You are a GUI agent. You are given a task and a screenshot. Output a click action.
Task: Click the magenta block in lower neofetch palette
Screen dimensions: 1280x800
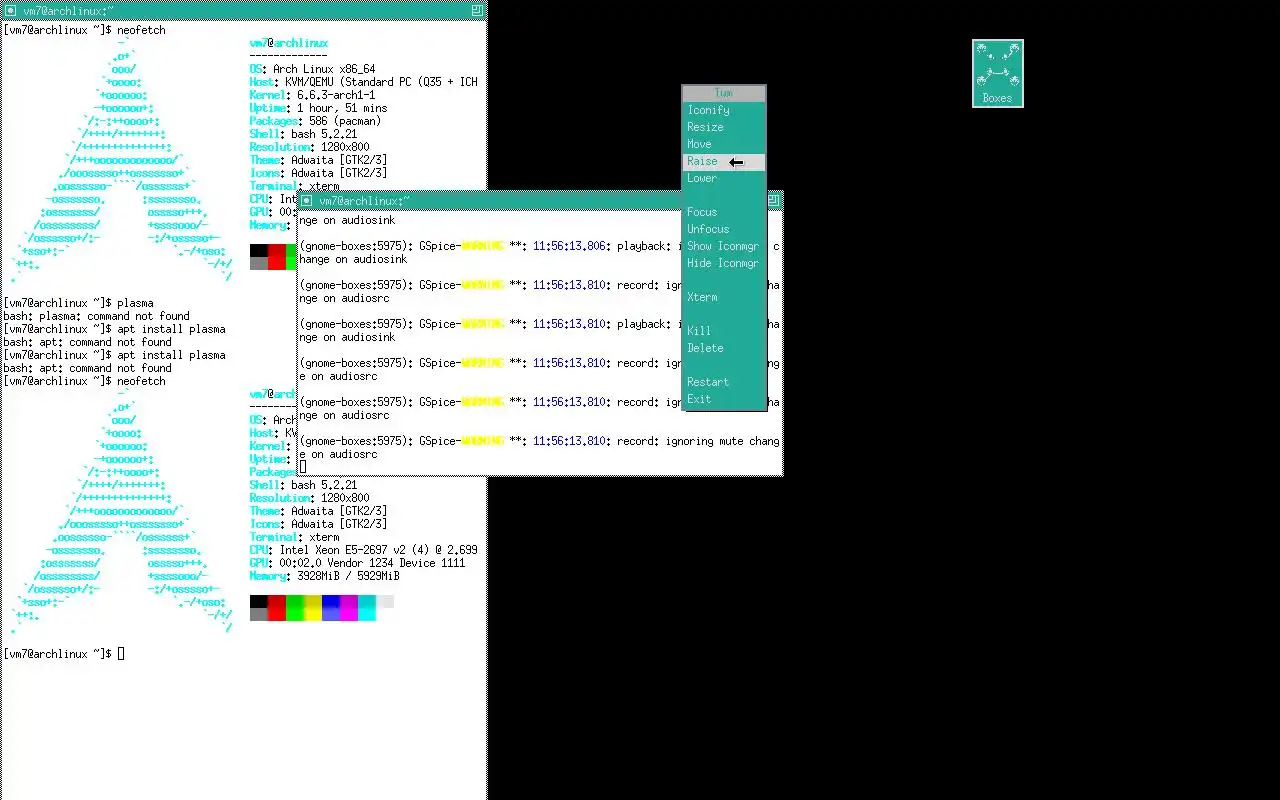point(349,608)
